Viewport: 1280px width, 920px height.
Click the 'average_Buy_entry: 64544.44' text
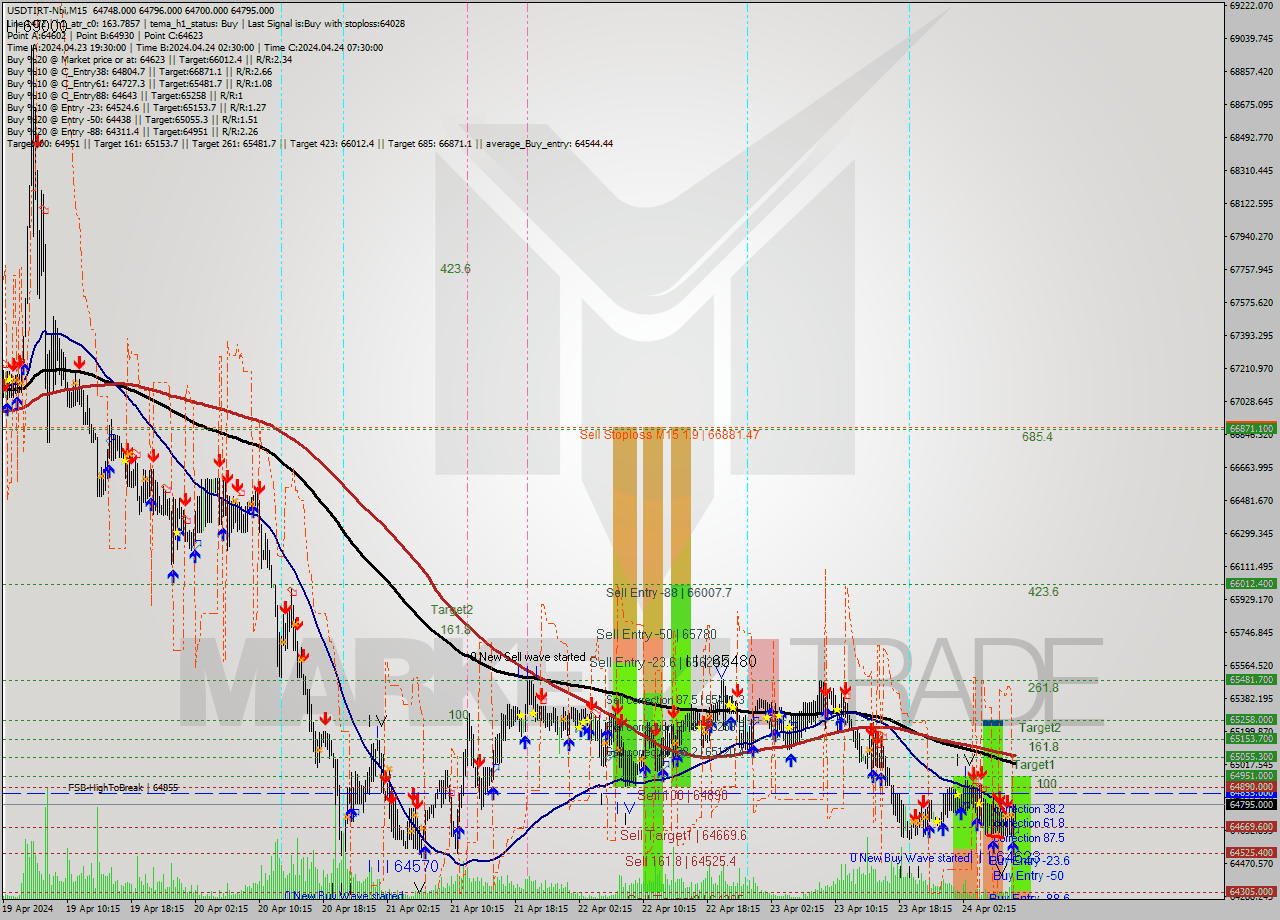pos(550,143)
